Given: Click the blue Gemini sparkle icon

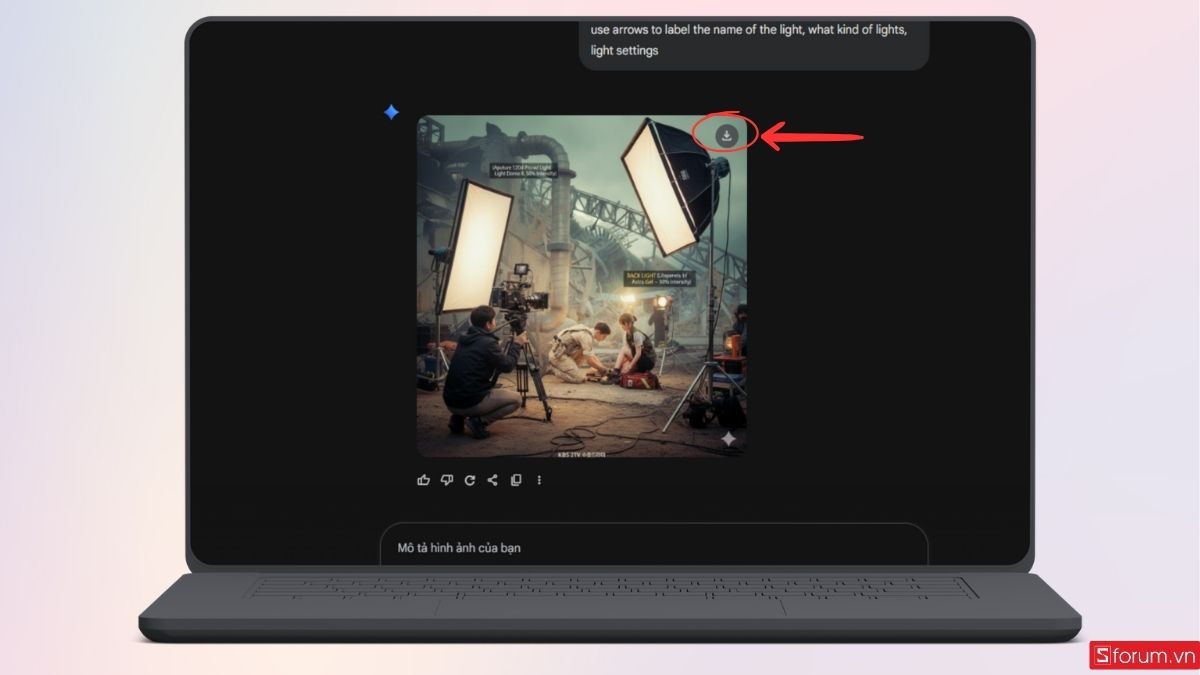Looking at the screenshot, I should tap(391, 113).
